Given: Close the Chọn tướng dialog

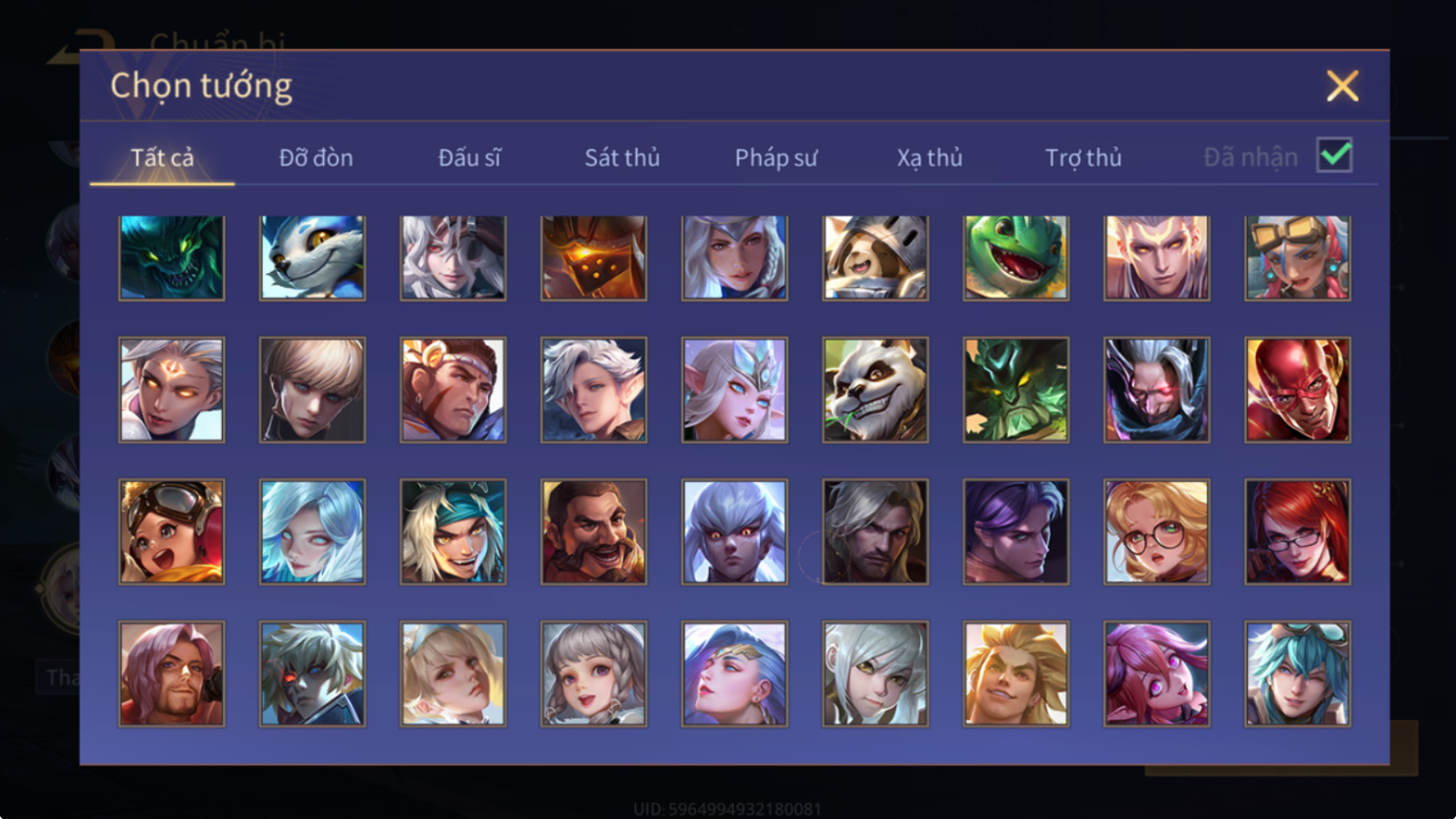Looking at the screenshot, I should click(x=1342, y=85).
